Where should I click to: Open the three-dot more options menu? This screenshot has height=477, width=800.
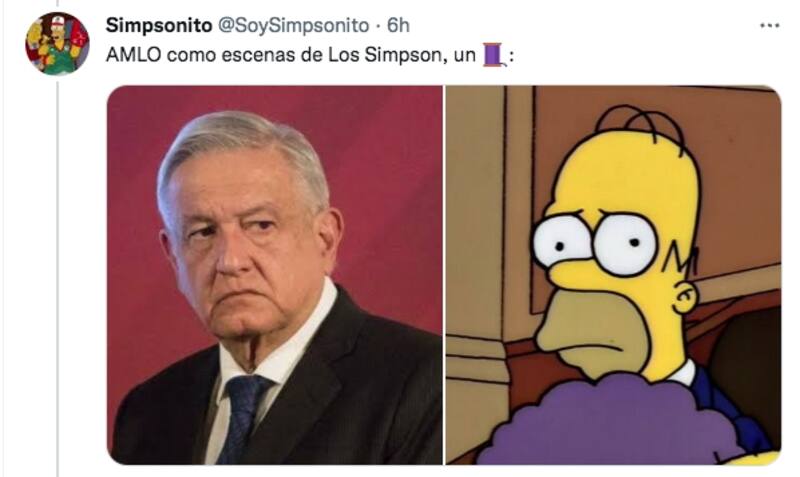point(769,26)
